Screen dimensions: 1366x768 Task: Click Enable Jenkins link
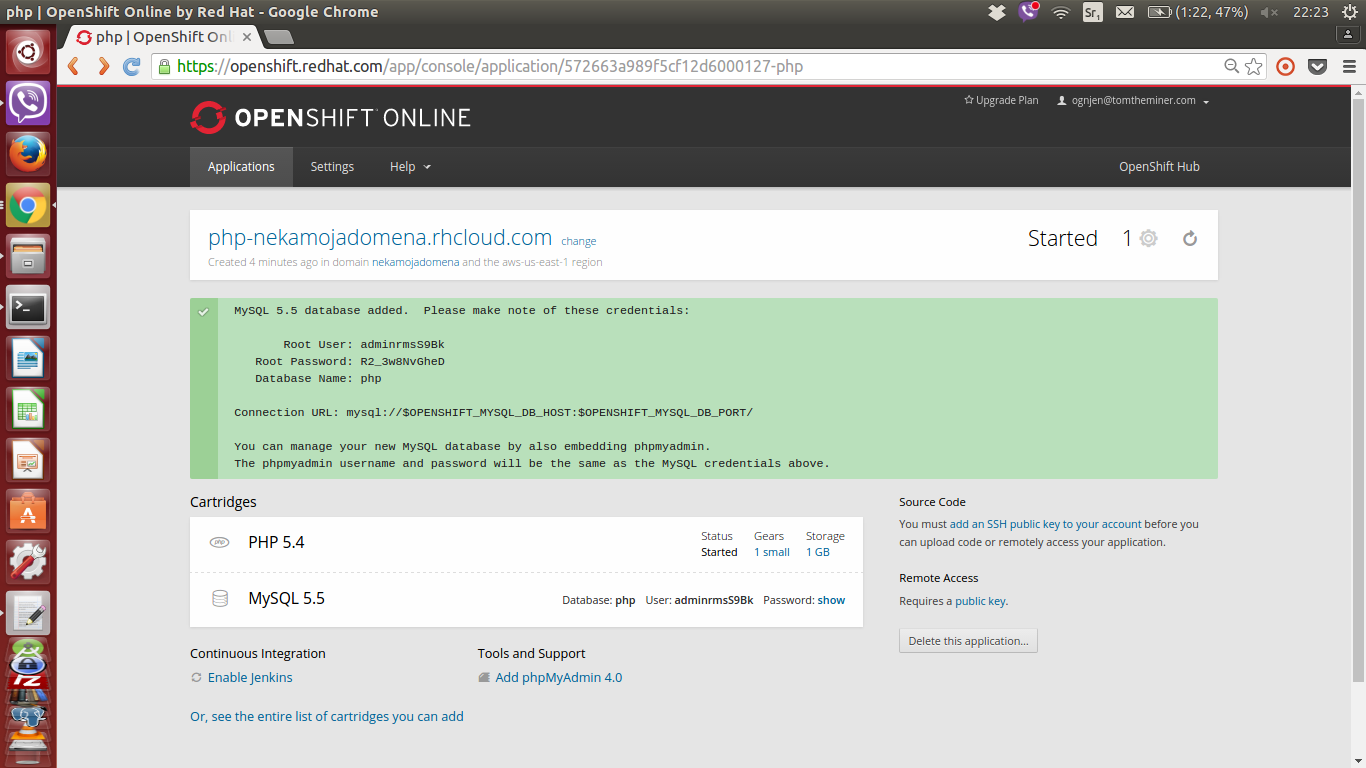coord(250,678)
